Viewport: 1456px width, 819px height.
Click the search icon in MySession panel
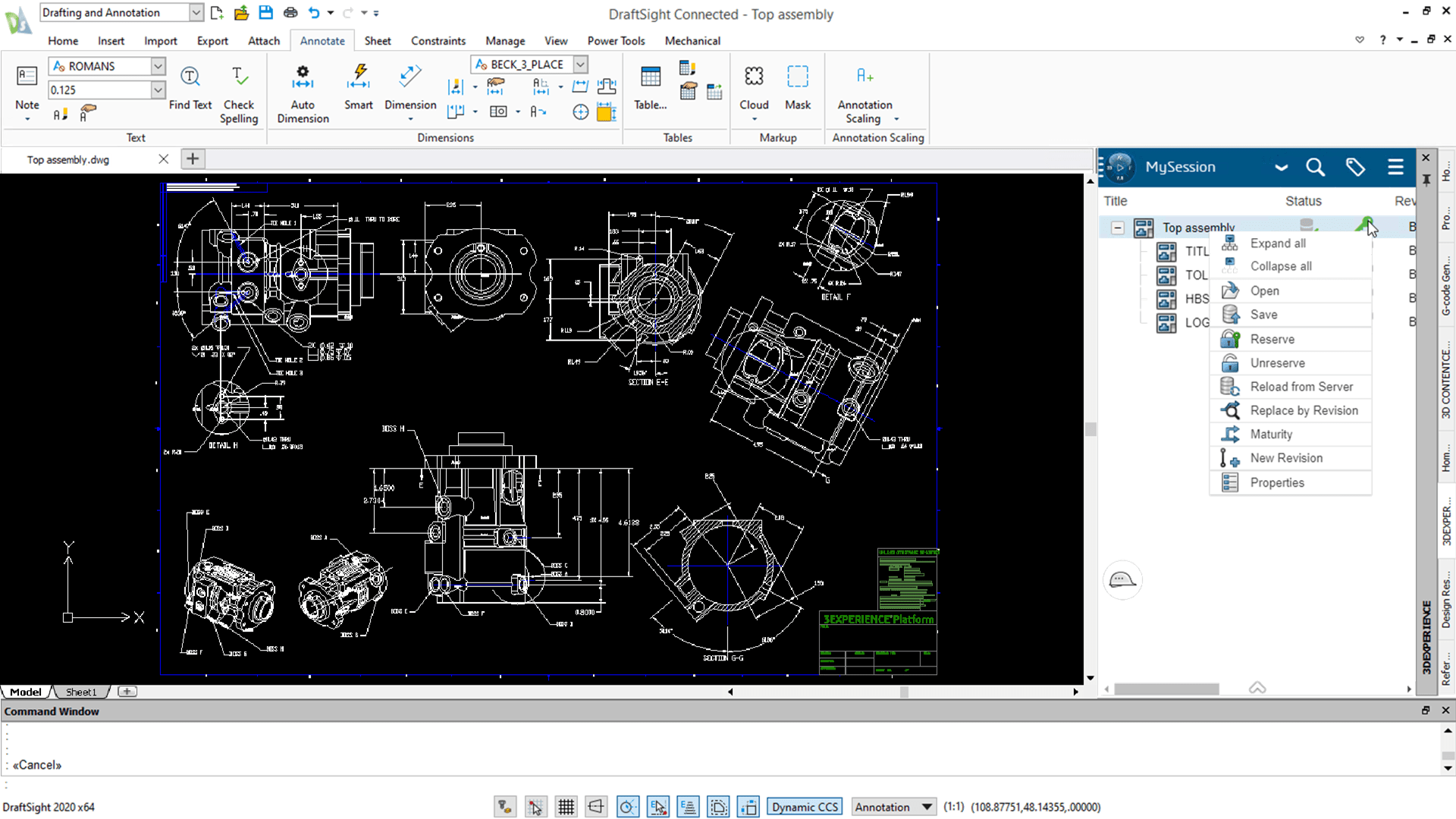tap(1315, 168)
